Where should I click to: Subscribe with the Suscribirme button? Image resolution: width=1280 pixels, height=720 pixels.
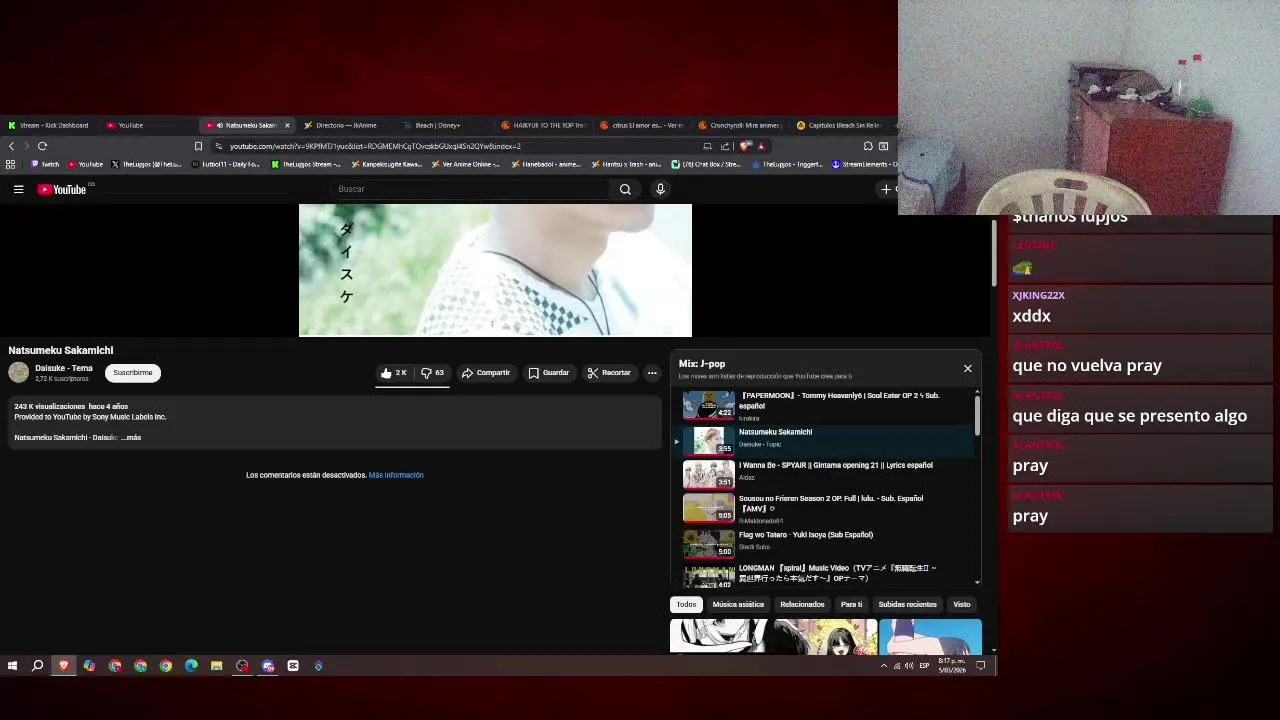133,373
